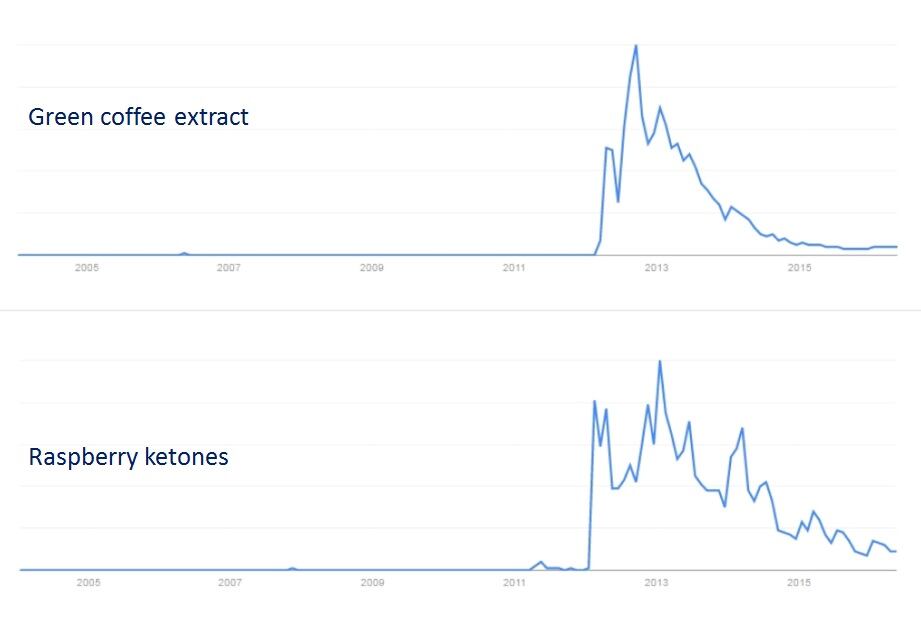Click the small 2011 bump on raspberry ketones line

[541, 562]
